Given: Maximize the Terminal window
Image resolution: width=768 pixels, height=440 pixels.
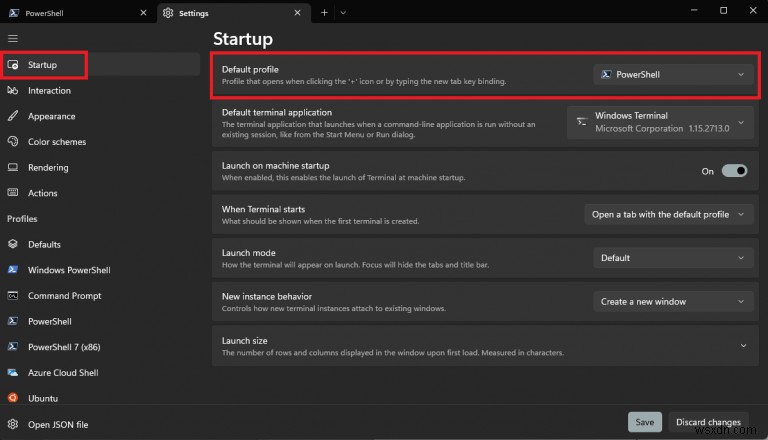Looking at the screenshot, I should point(723,10).
